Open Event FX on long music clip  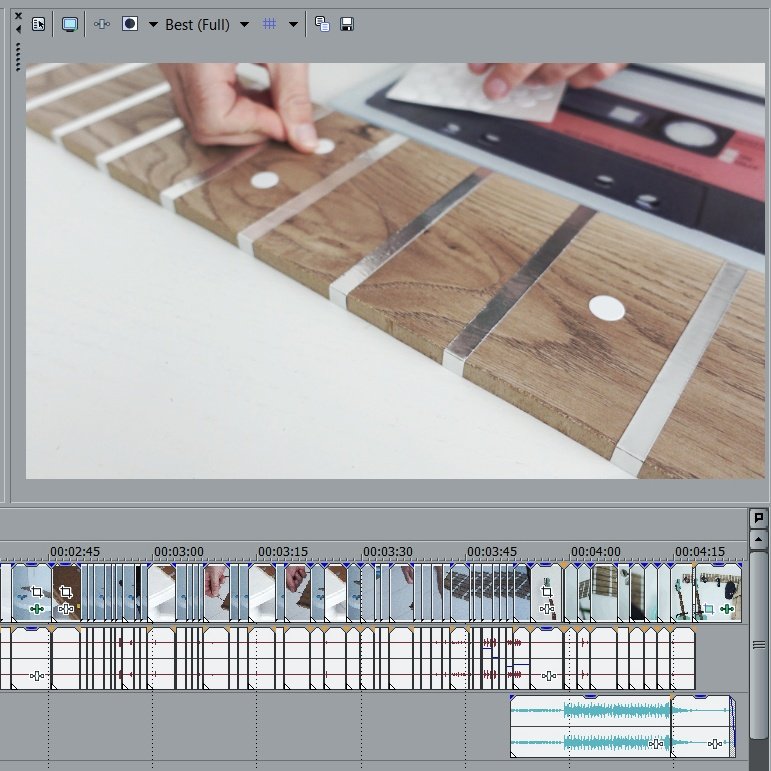coord(656,743)
